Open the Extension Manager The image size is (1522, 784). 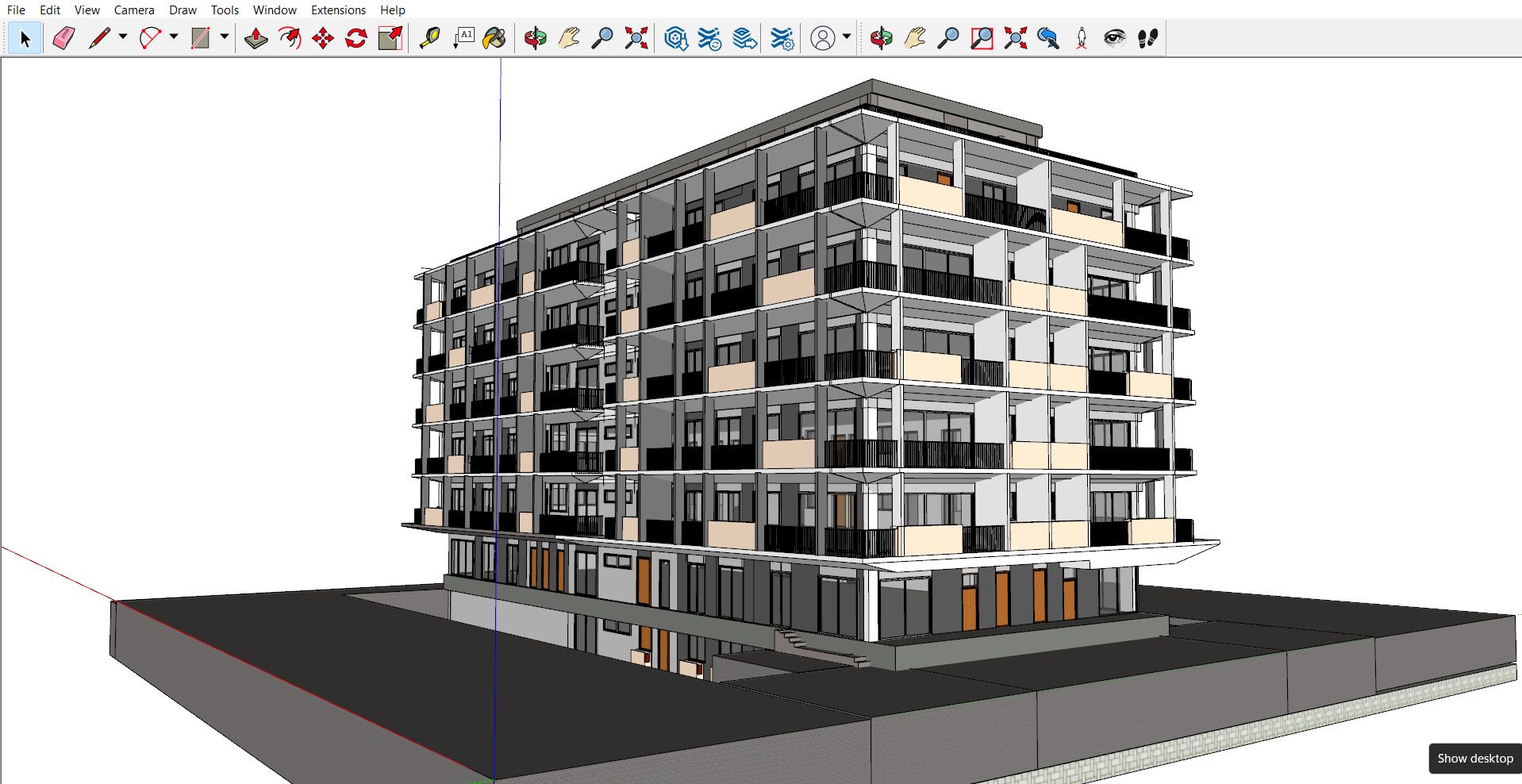coord(782,38)
